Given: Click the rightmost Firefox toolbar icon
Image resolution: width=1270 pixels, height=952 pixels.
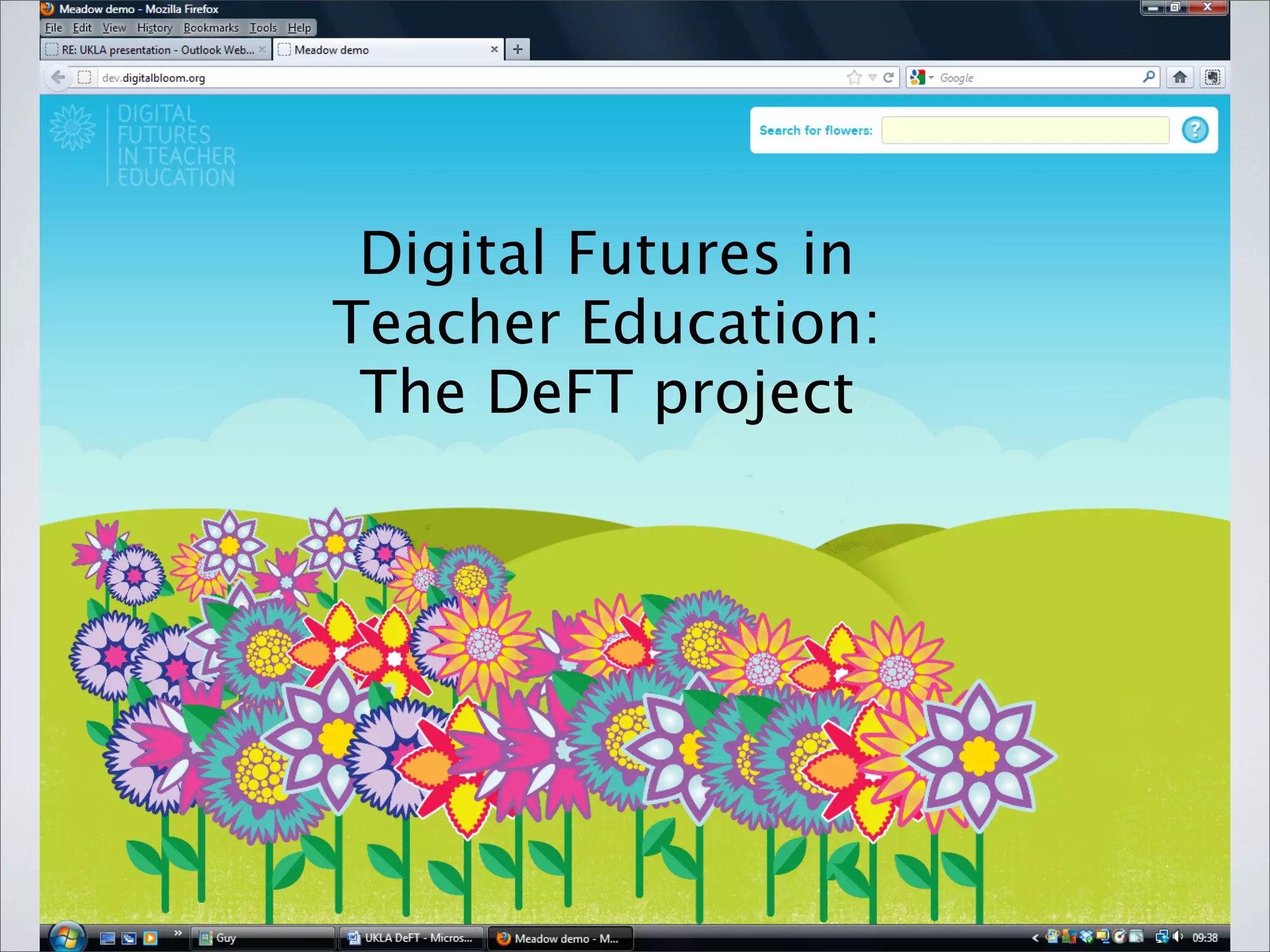Looking at the screenshot, I should pyautogui.click(x=1212, y=77).
